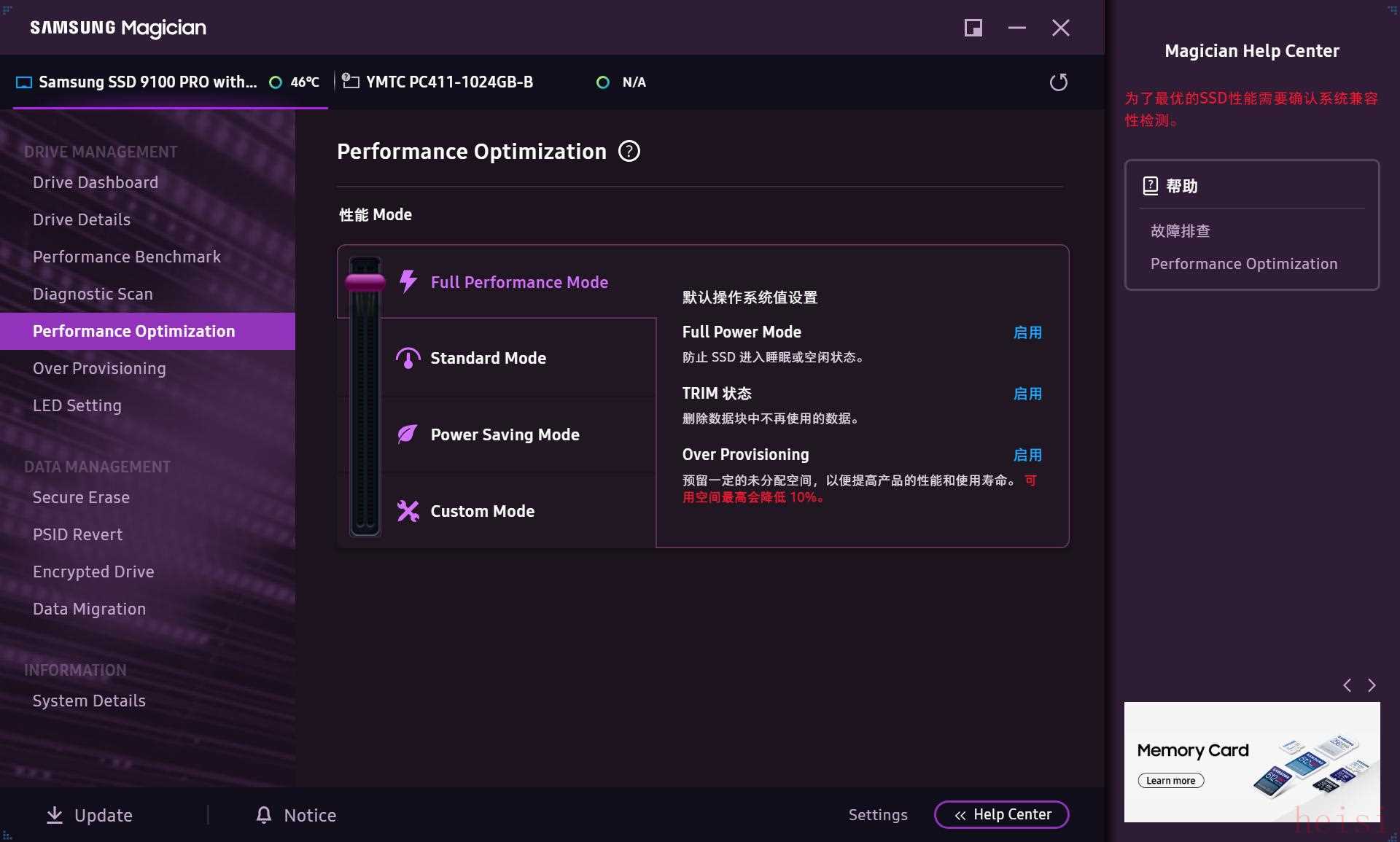Select Power Saving Mode
Image resolution: width=1400 pixels, height=842 pixels.
click(x=505, y=434)
